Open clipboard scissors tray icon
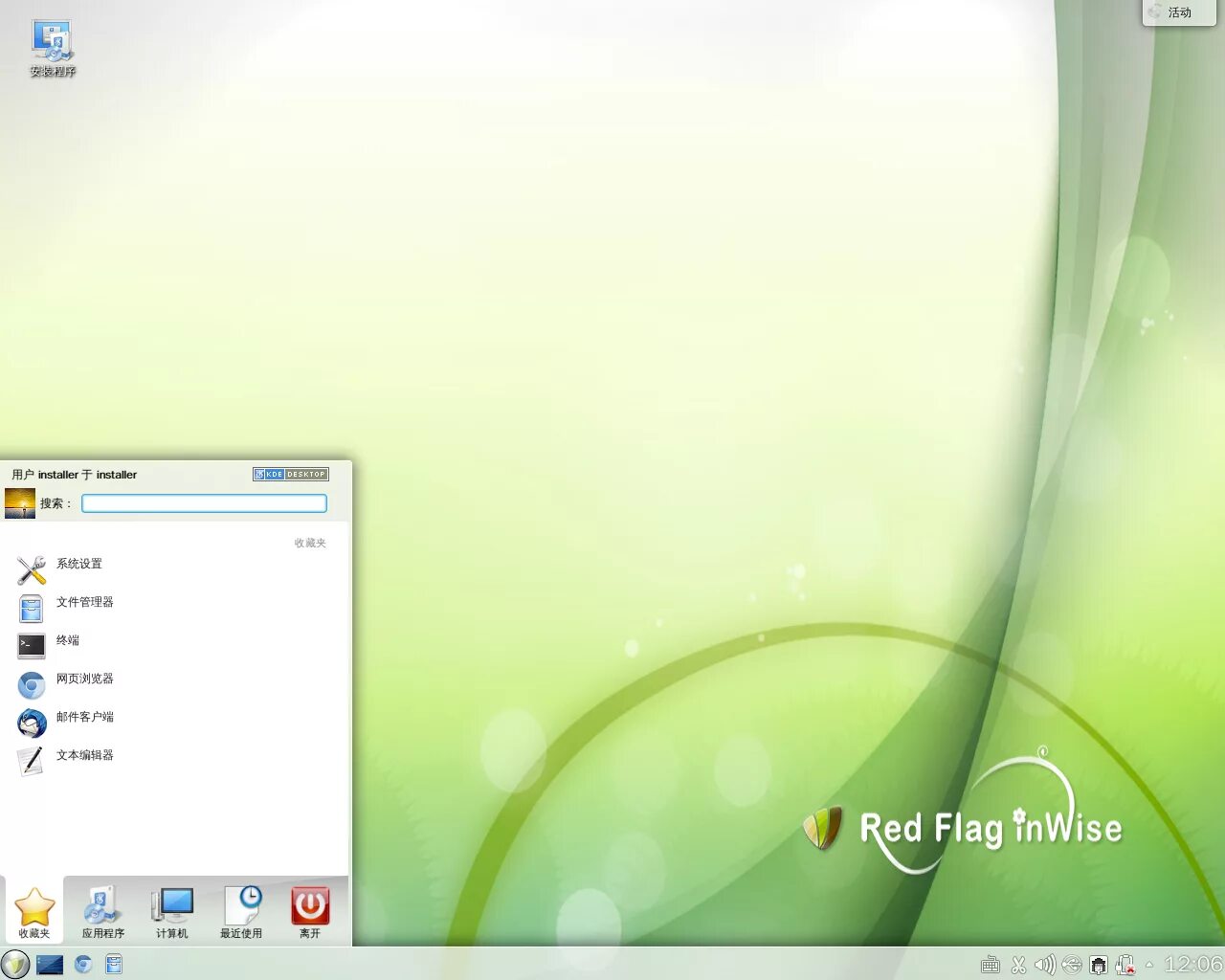Screen dimensions: 1225x980 pyautogui.click(x=1018, y=965)
